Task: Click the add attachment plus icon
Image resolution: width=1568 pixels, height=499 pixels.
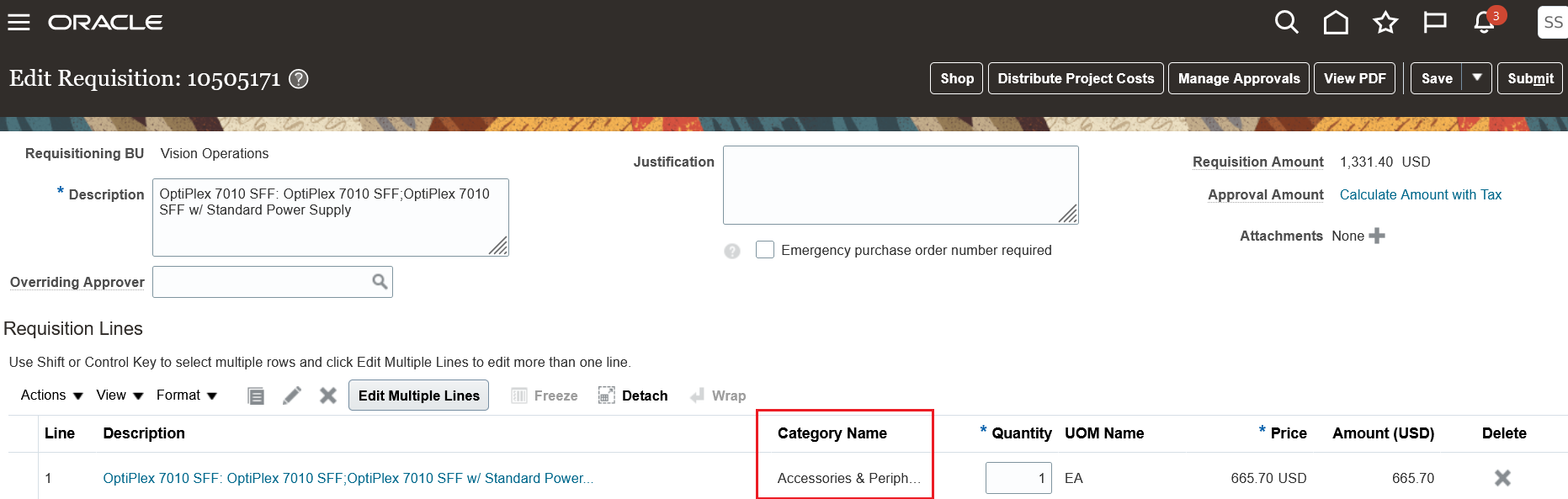Action: tap(1377, 236)
